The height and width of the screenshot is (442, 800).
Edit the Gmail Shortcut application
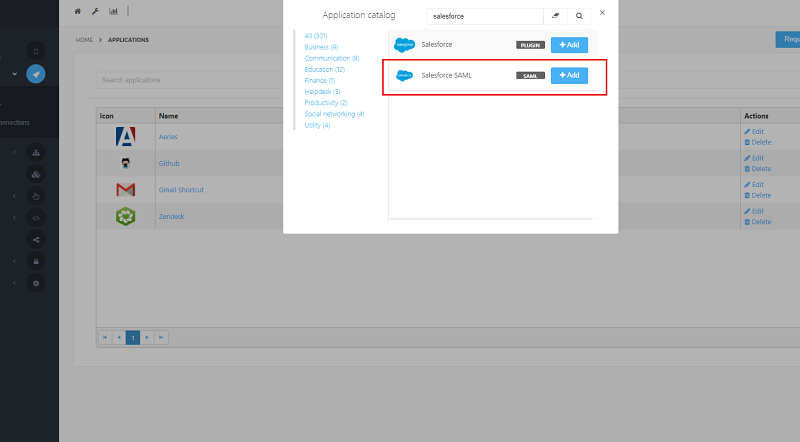pyautogui.click(x=754, y=184)
